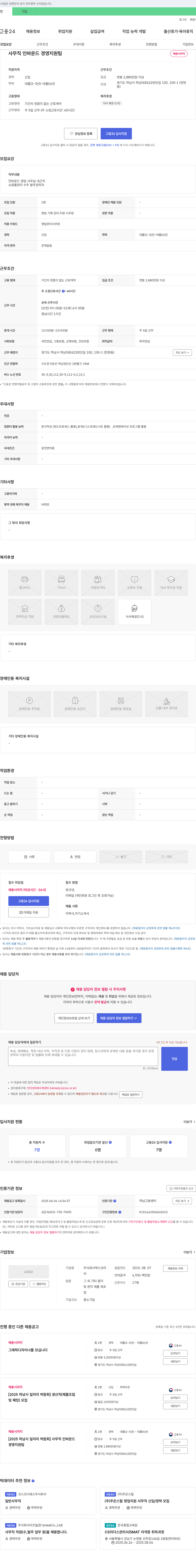Select the 식사제공(1식) welfare icon
The width and height of the screenshot is (196, 1568).
(135, 612)
